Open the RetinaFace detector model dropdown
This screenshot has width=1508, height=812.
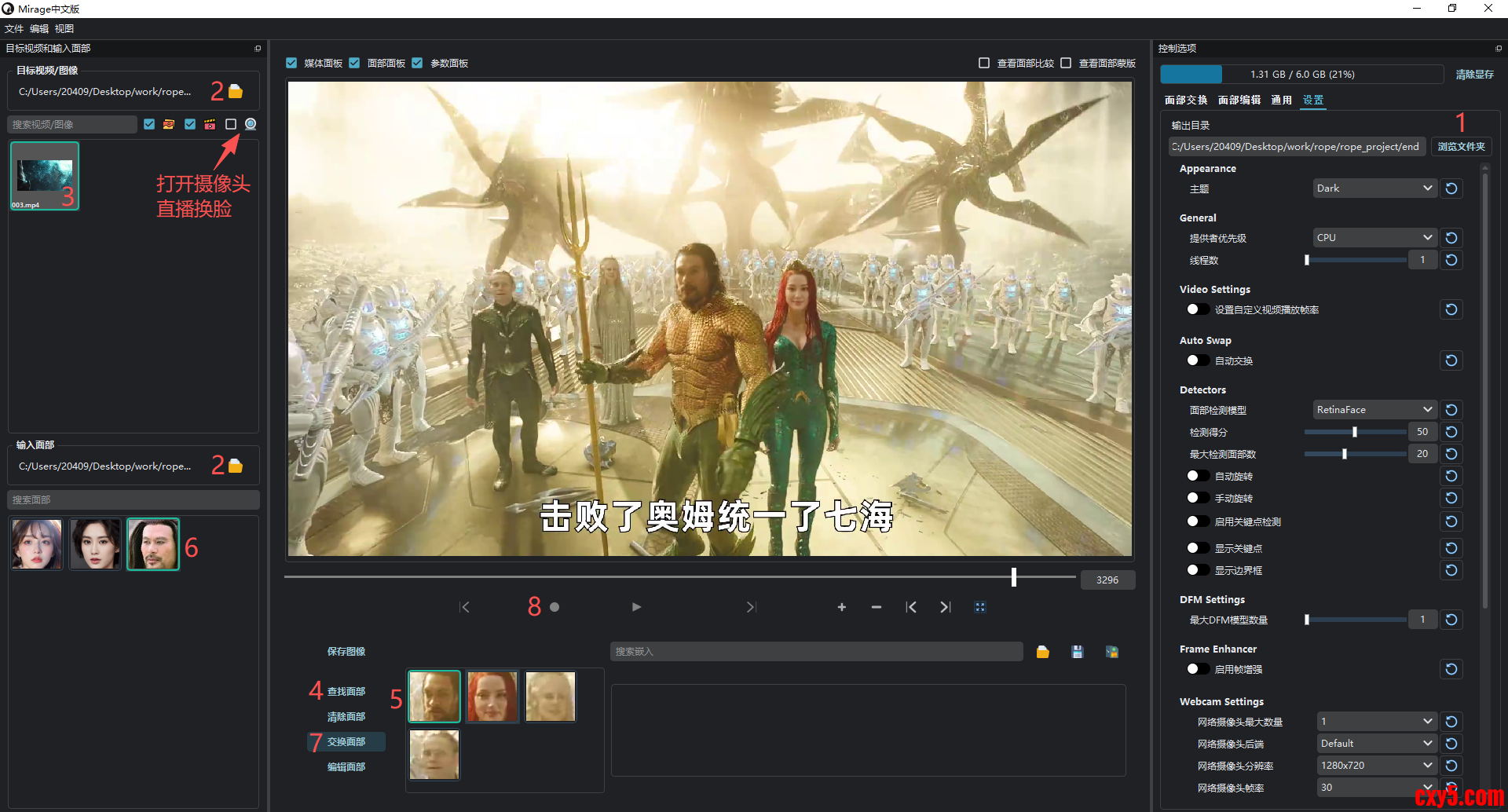(1374, 410)
